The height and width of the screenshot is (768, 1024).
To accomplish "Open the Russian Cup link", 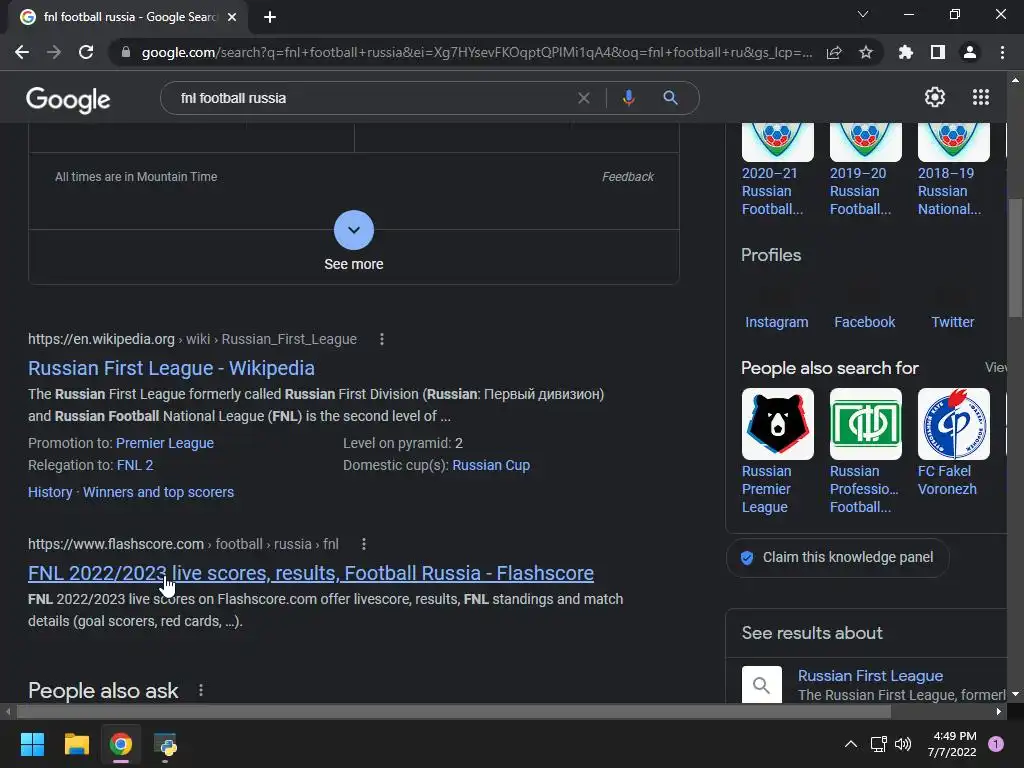I will 491,465.
